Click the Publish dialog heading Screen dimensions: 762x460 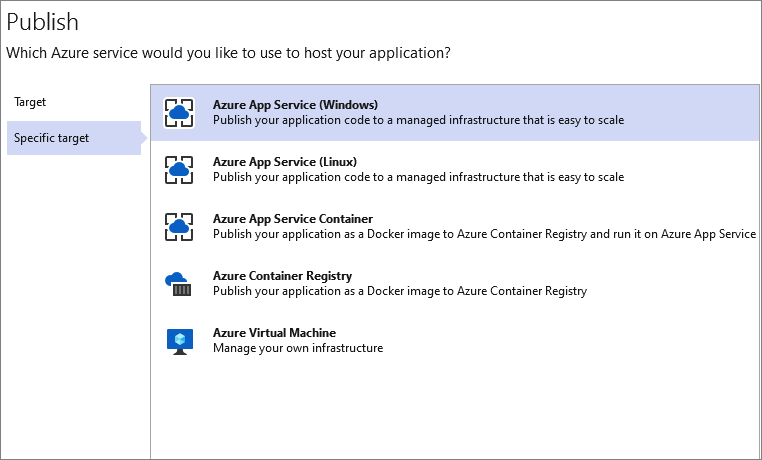(x=43, y=21)
